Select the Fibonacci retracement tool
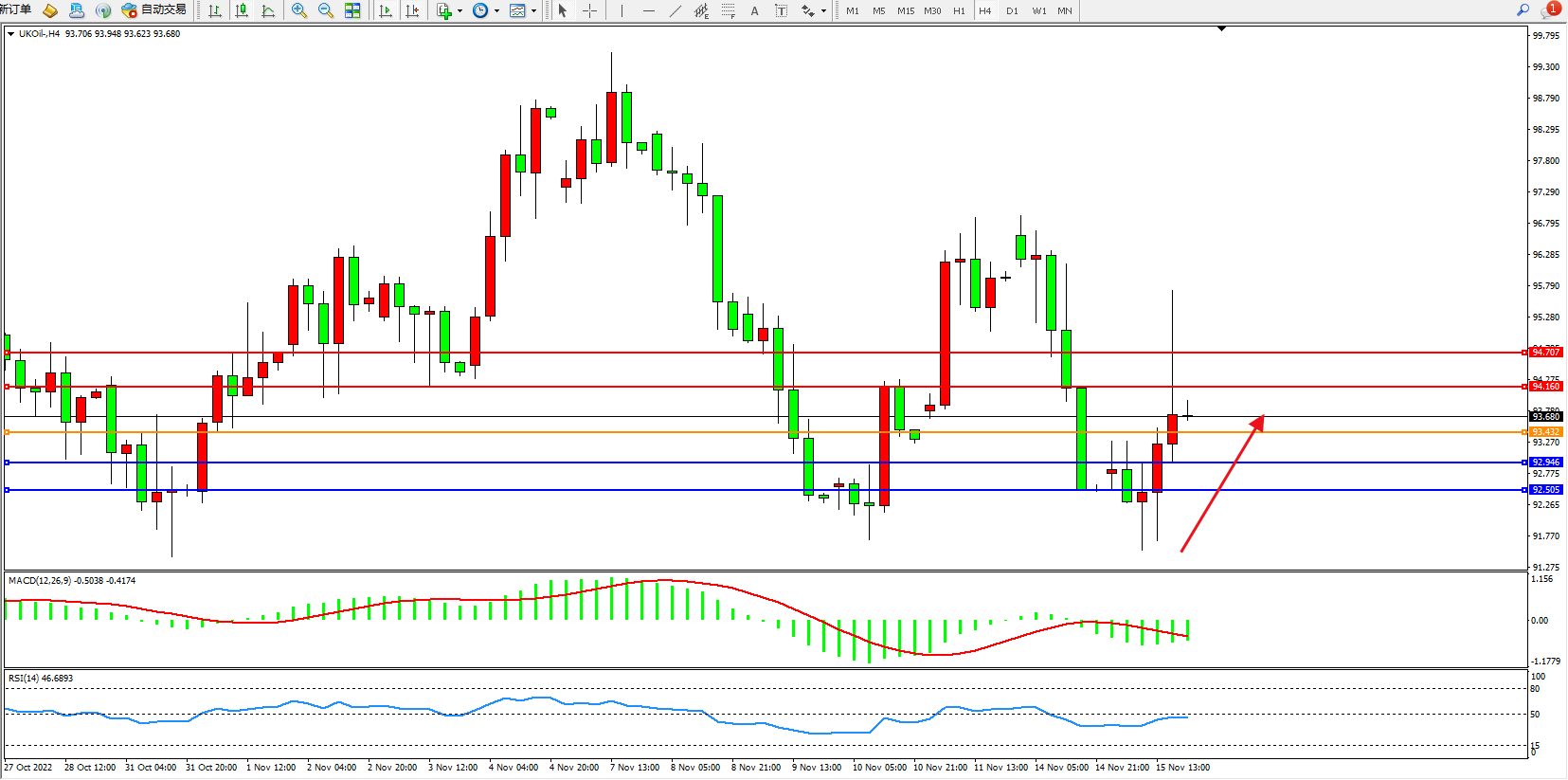The image size is (1568, 780). [x=728, y=10]
